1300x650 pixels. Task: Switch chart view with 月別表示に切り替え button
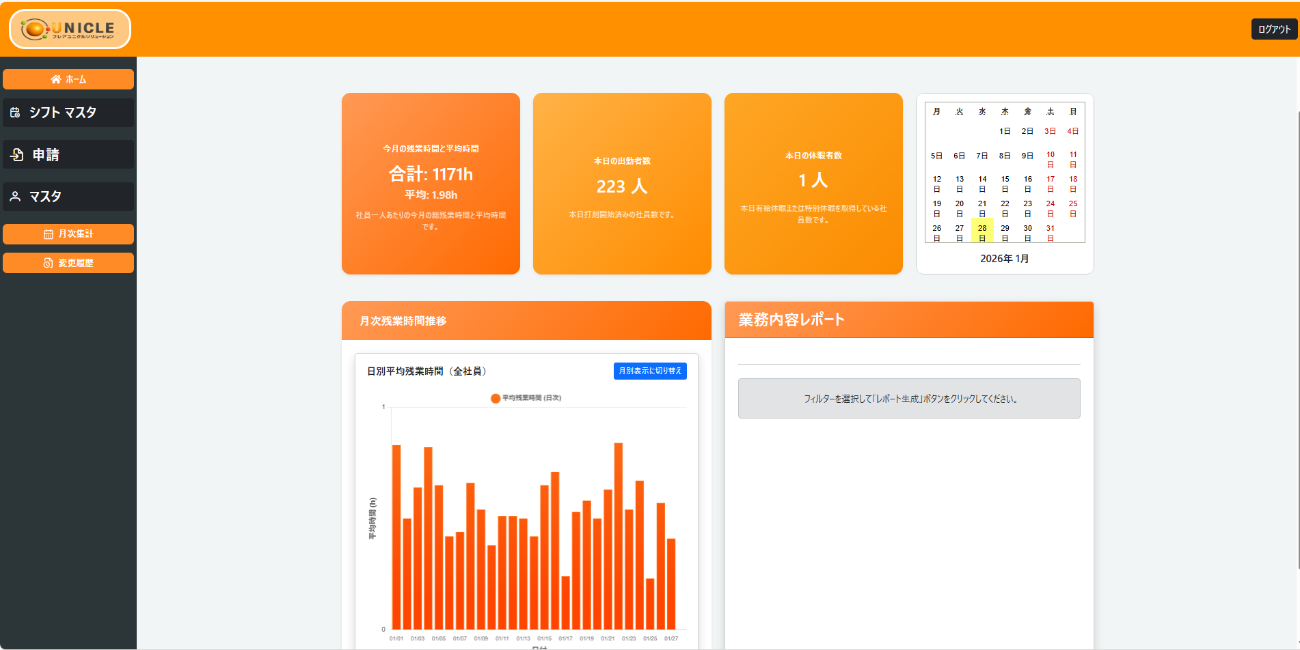(x=650, y=370)
